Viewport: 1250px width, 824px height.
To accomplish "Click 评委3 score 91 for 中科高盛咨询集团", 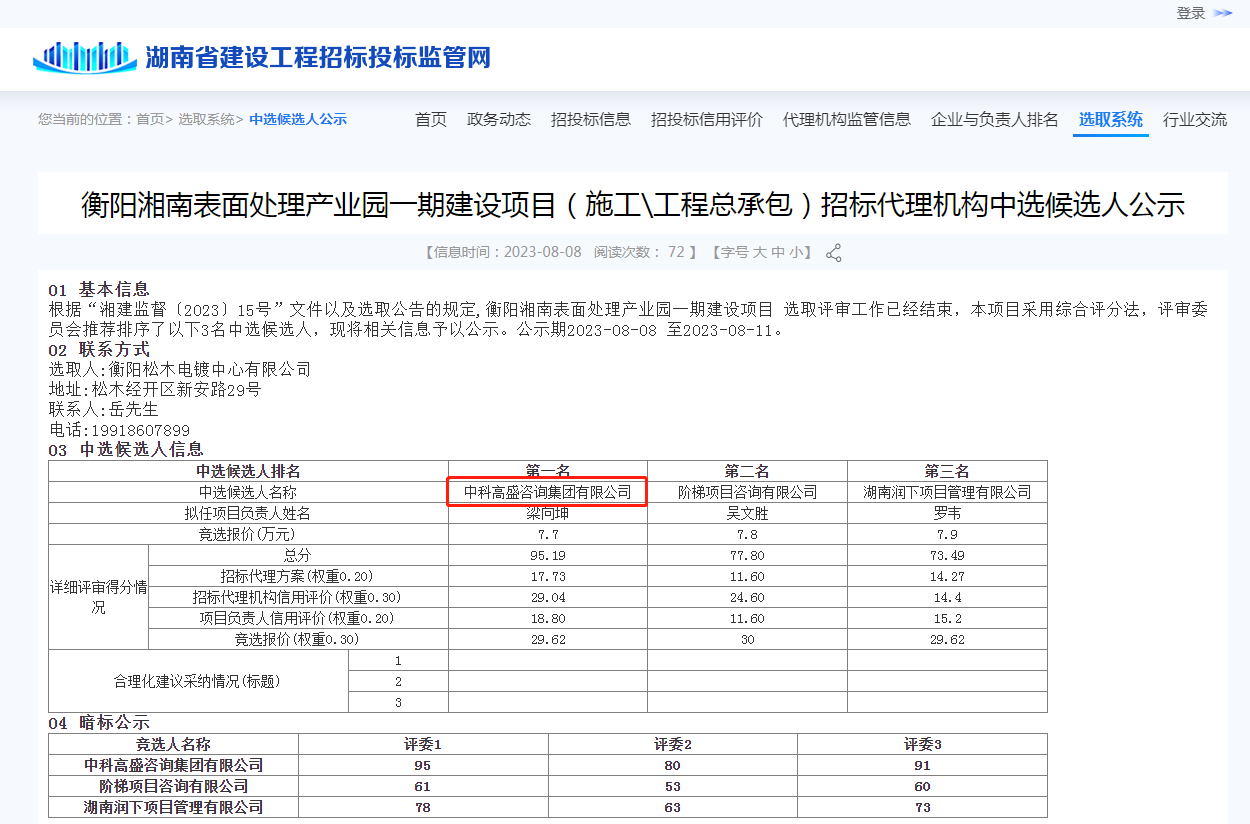I will [x=922, y=765].
